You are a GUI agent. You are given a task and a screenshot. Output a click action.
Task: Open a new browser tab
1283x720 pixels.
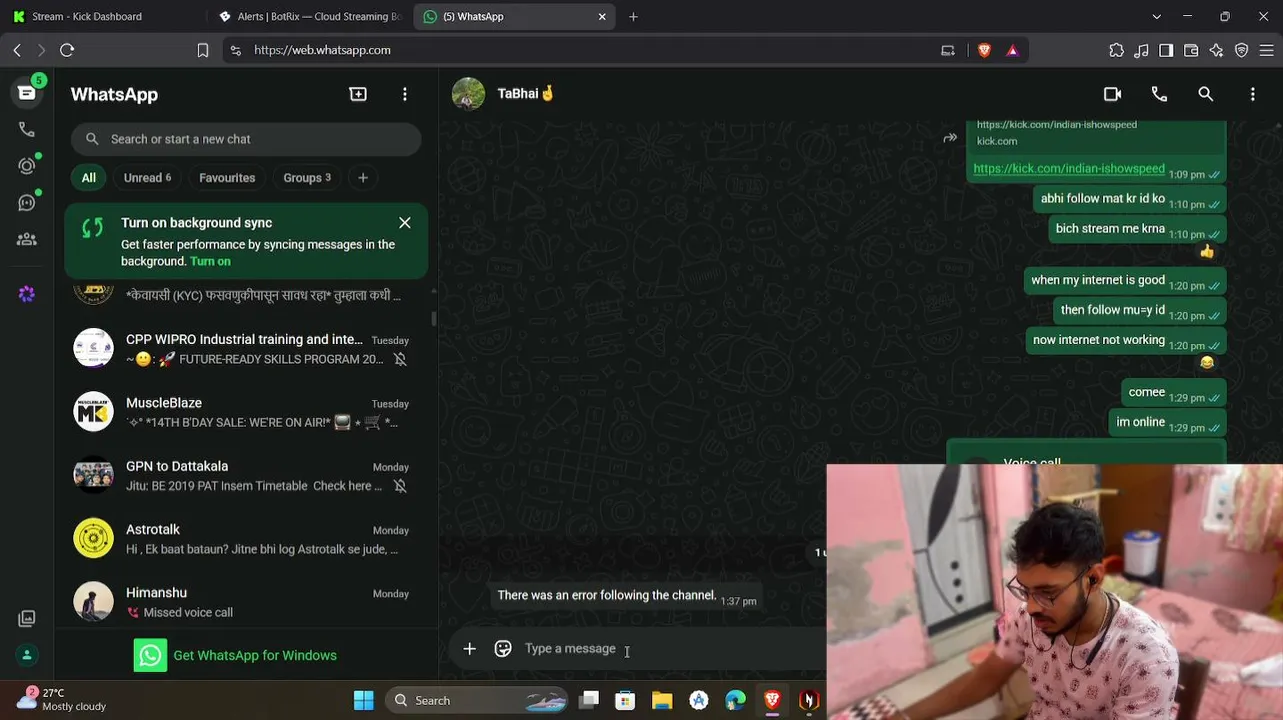[633, 17]
